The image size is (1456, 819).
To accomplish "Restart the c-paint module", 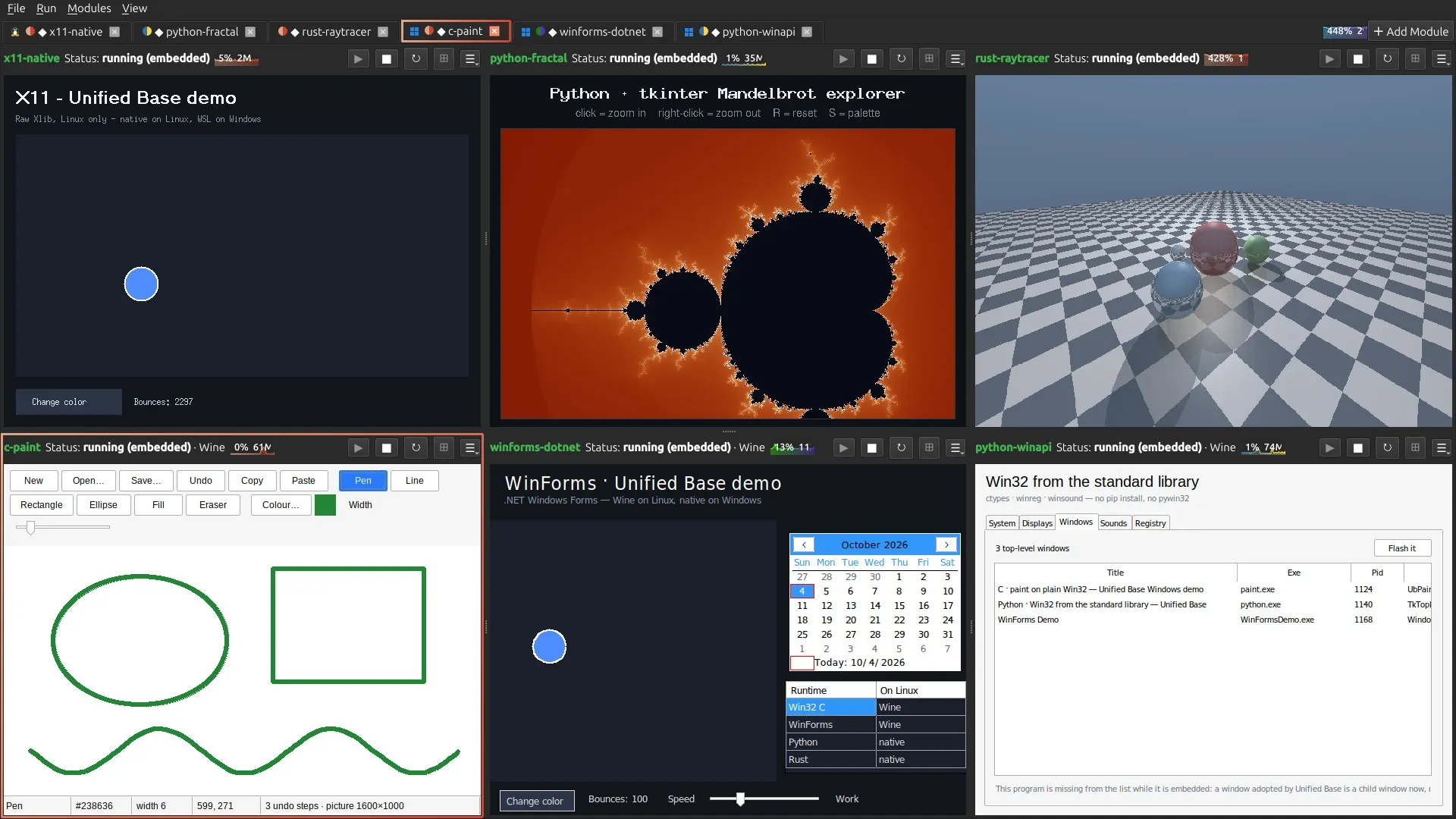I will [x=416, y=447].
